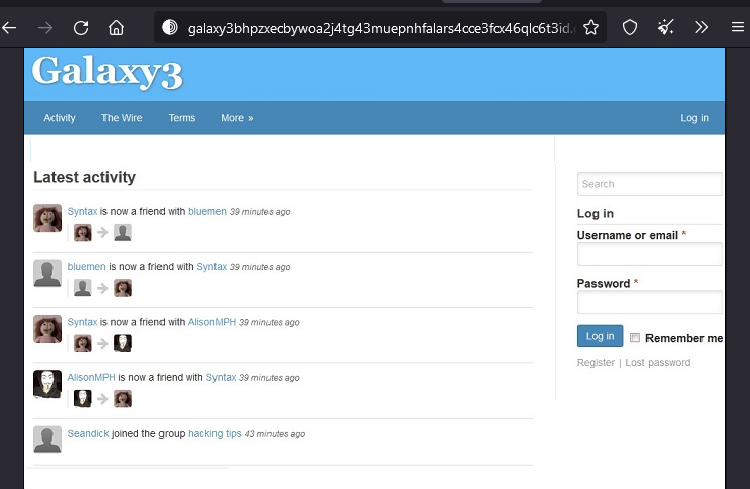This screenshot has width=750, height=489.
Task: Expand more toolbar tools with double chevron
Action: coord(701,28)
